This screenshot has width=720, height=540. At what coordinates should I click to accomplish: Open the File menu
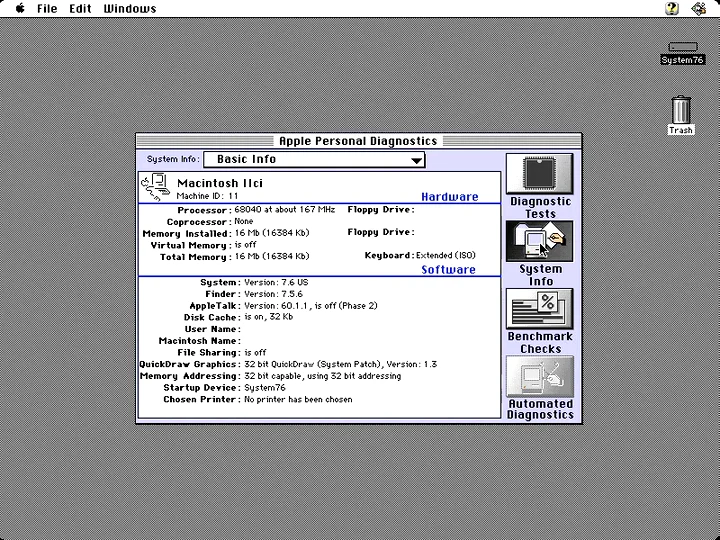pos(47,8)
